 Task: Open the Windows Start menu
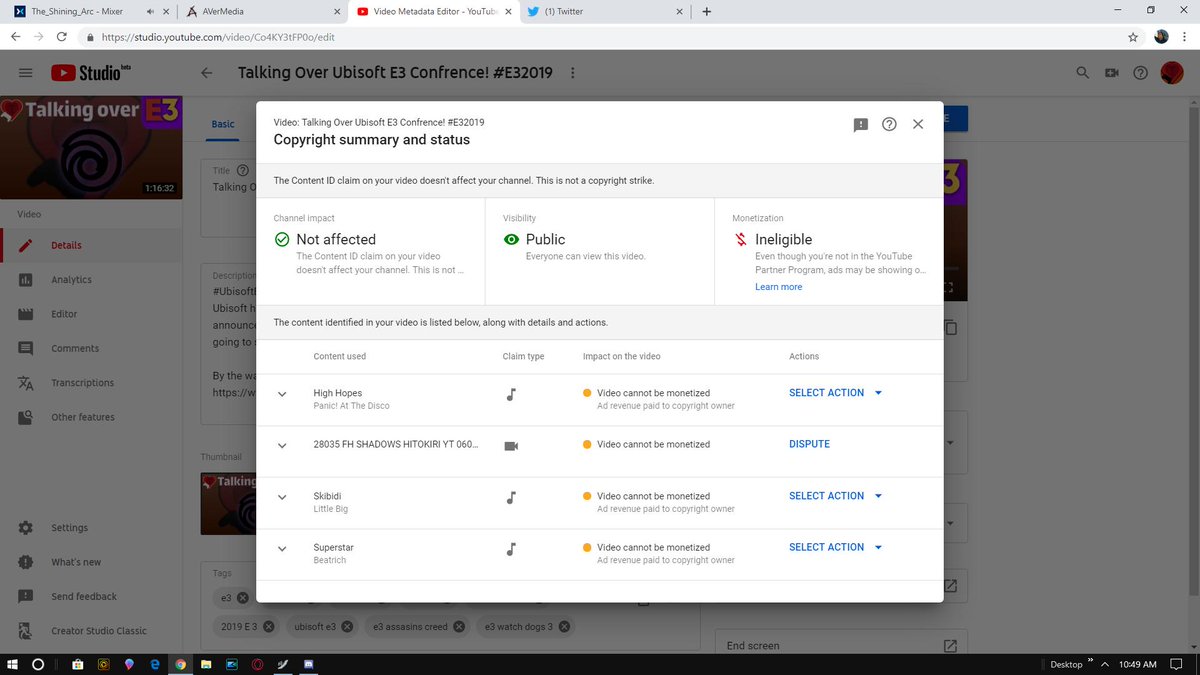[x=12, y=664]
